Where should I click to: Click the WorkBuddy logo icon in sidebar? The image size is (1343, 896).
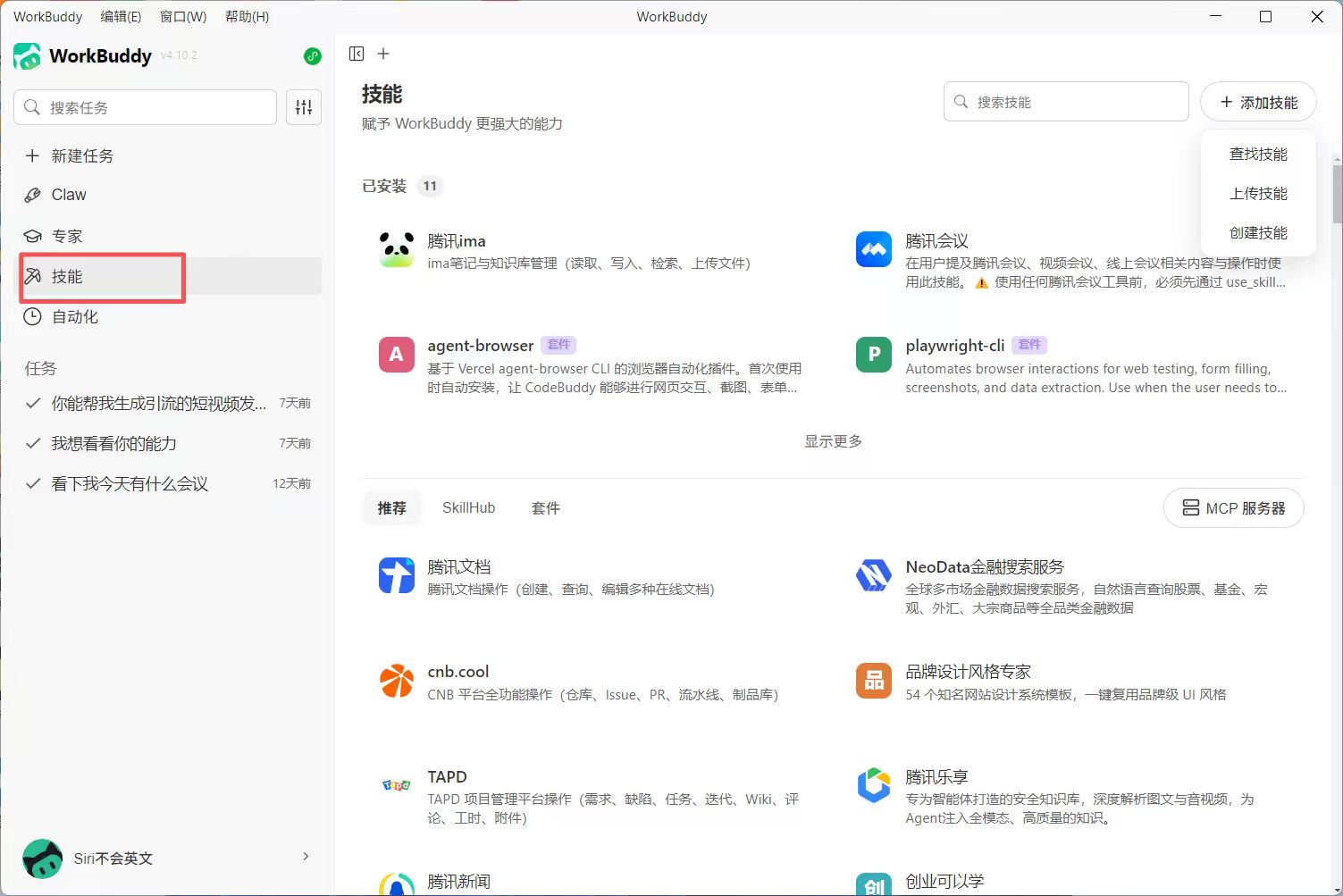click(27, 55)
